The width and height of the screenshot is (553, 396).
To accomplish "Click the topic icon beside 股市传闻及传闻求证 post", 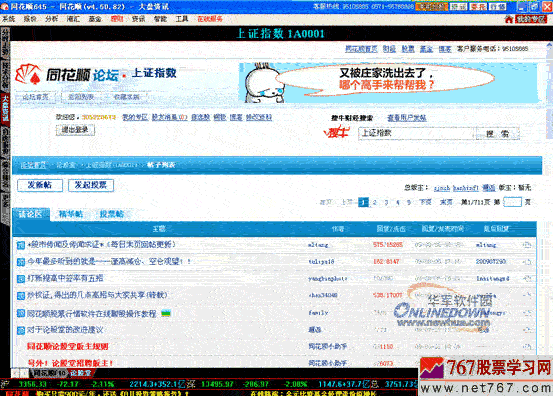I will [20, 245].
